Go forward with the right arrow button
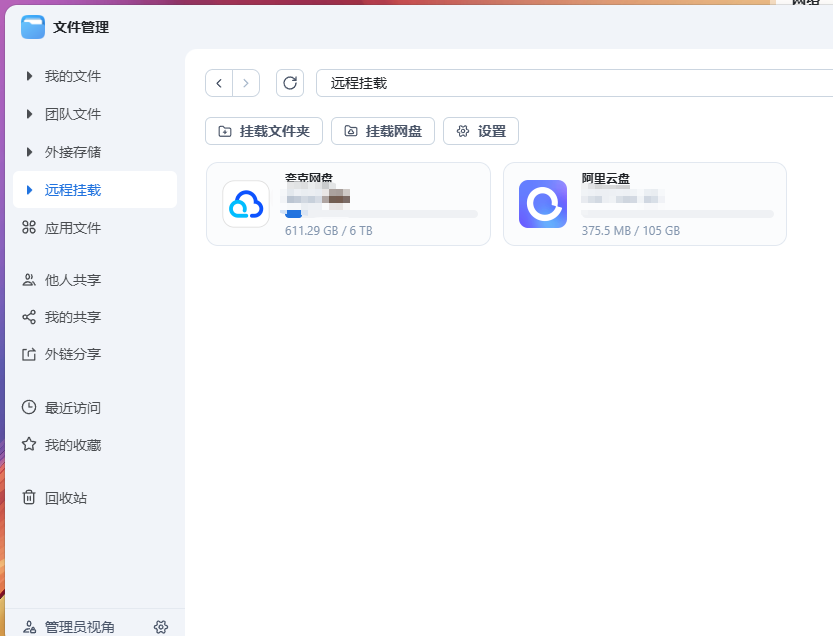This screenshot has height=636, width=833. click(x=246, y=83)
